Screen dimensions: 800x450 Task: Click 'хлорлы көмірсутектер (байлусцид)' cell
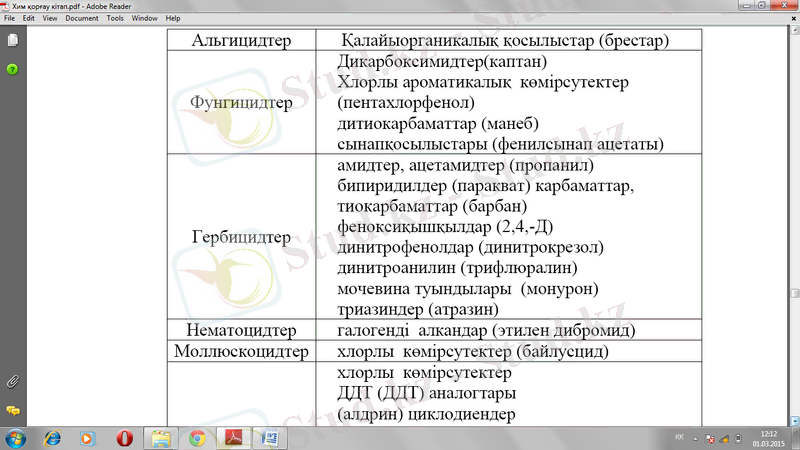tap(509, 351)
